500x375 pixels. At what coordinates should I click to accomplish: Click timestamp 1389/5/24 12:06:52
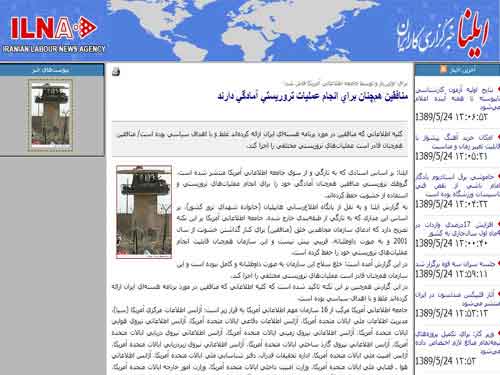451,117
